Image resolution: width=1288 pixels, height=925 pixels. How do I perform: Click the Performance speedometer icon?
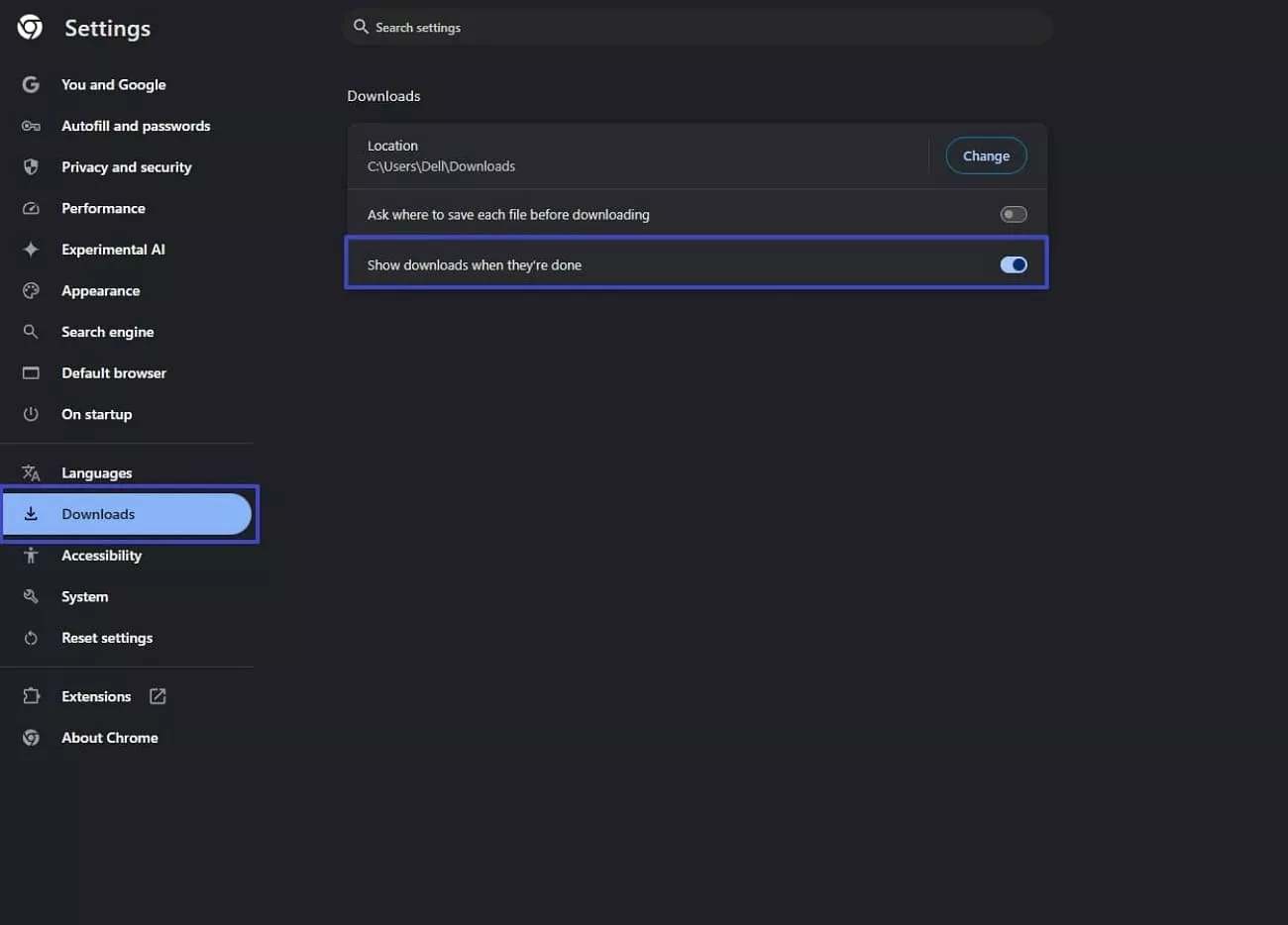pos(31,208)
